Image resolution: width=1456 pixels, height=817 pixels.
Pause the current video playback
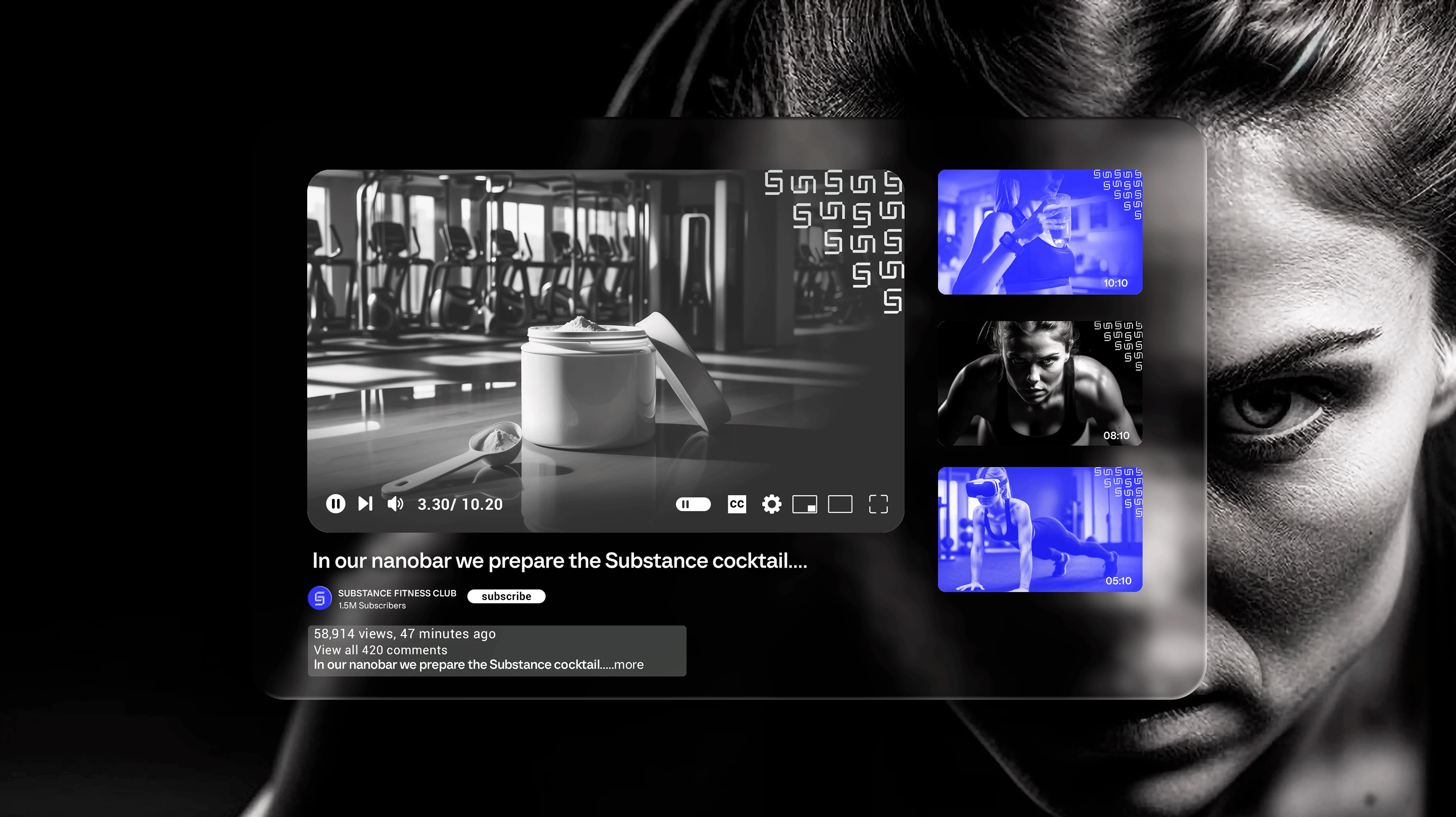pyautogui.click(x=336, y=504)
